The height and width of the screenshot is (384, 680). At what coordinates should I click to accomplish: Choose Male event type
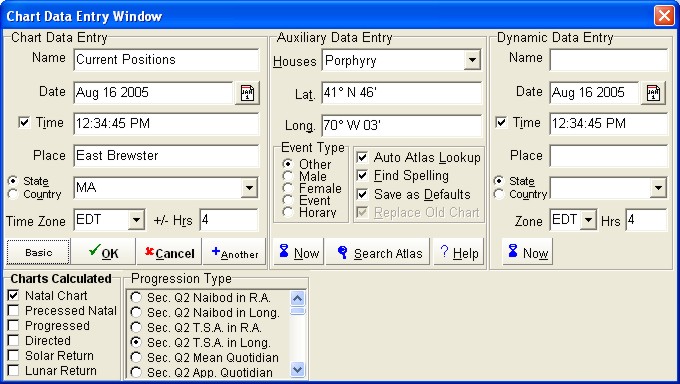288,176
